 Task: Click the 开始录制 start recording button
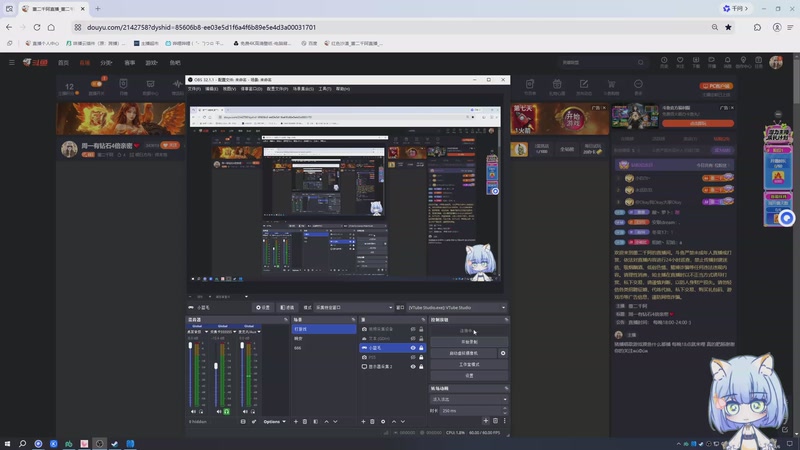[469, 342]
